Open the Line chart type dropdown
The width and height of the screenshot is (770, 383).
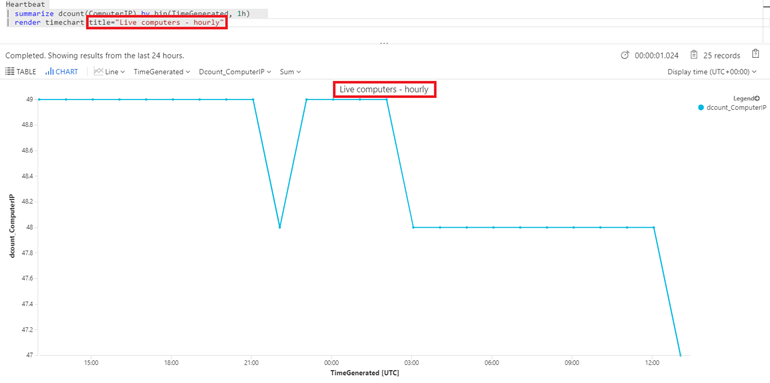click(110, 72)
